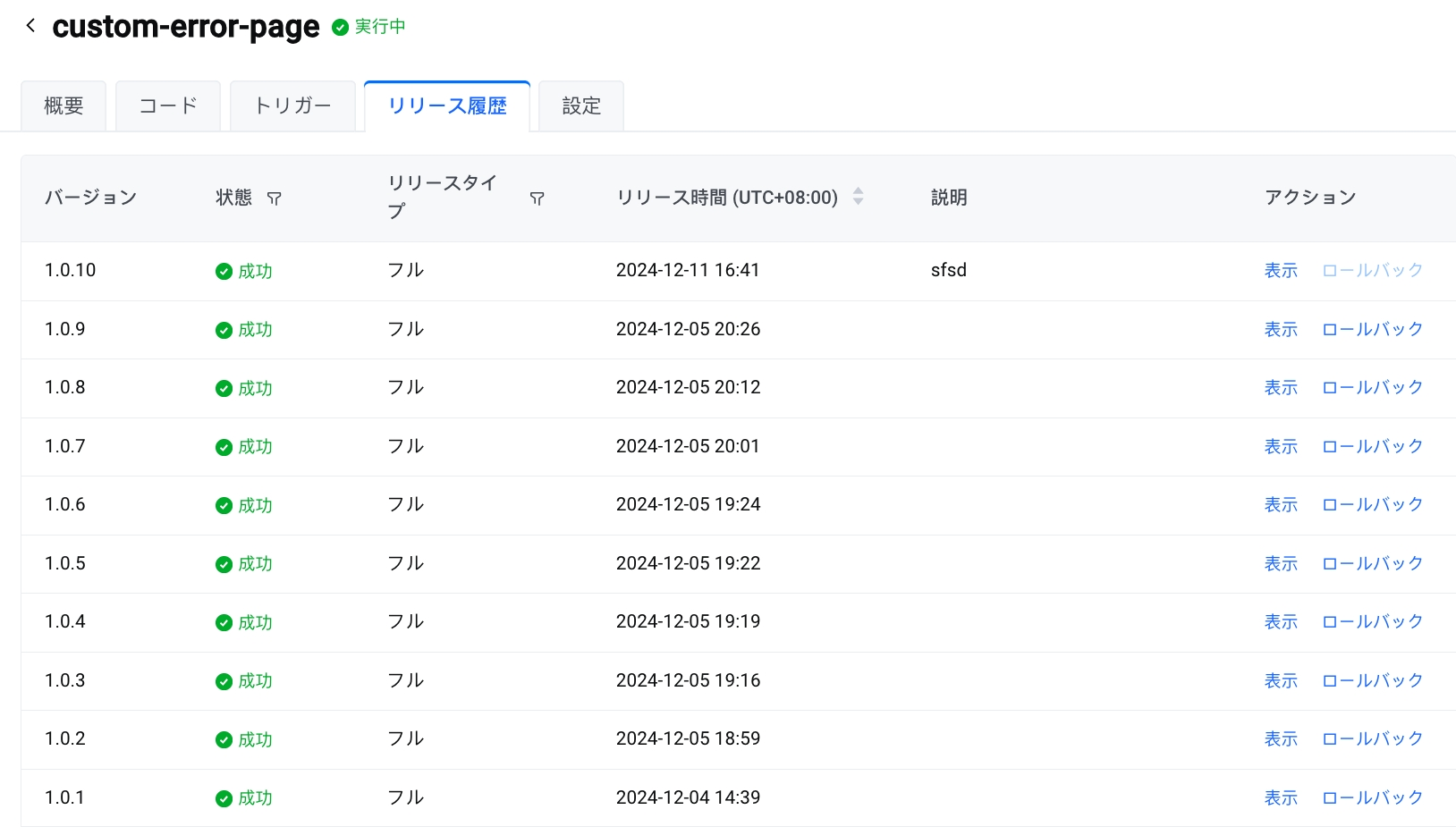Image resolution: width=1456 pixels, height=835 pixels.
Task: View version 1.0.3 with 表示
Action: (1281, 681)
